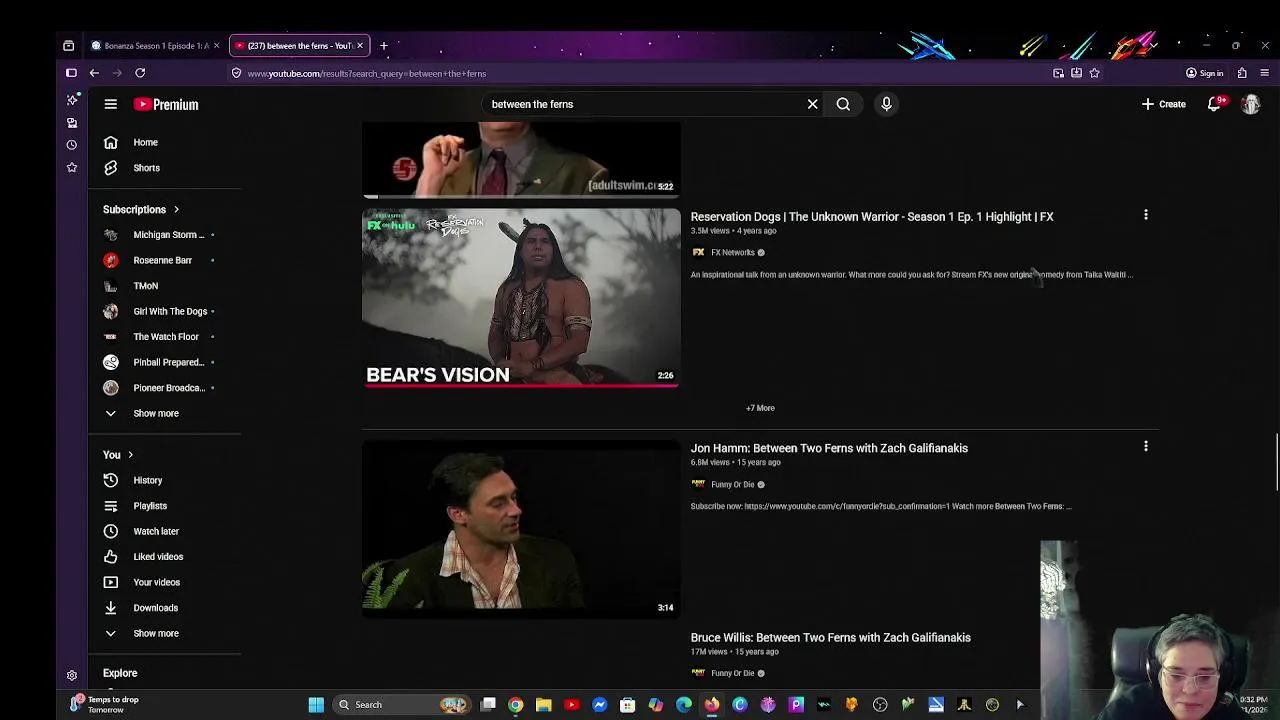Open the Reservation Dogs Unknown Warrior video title
1280x720 pixels.
tap(872, 216)
